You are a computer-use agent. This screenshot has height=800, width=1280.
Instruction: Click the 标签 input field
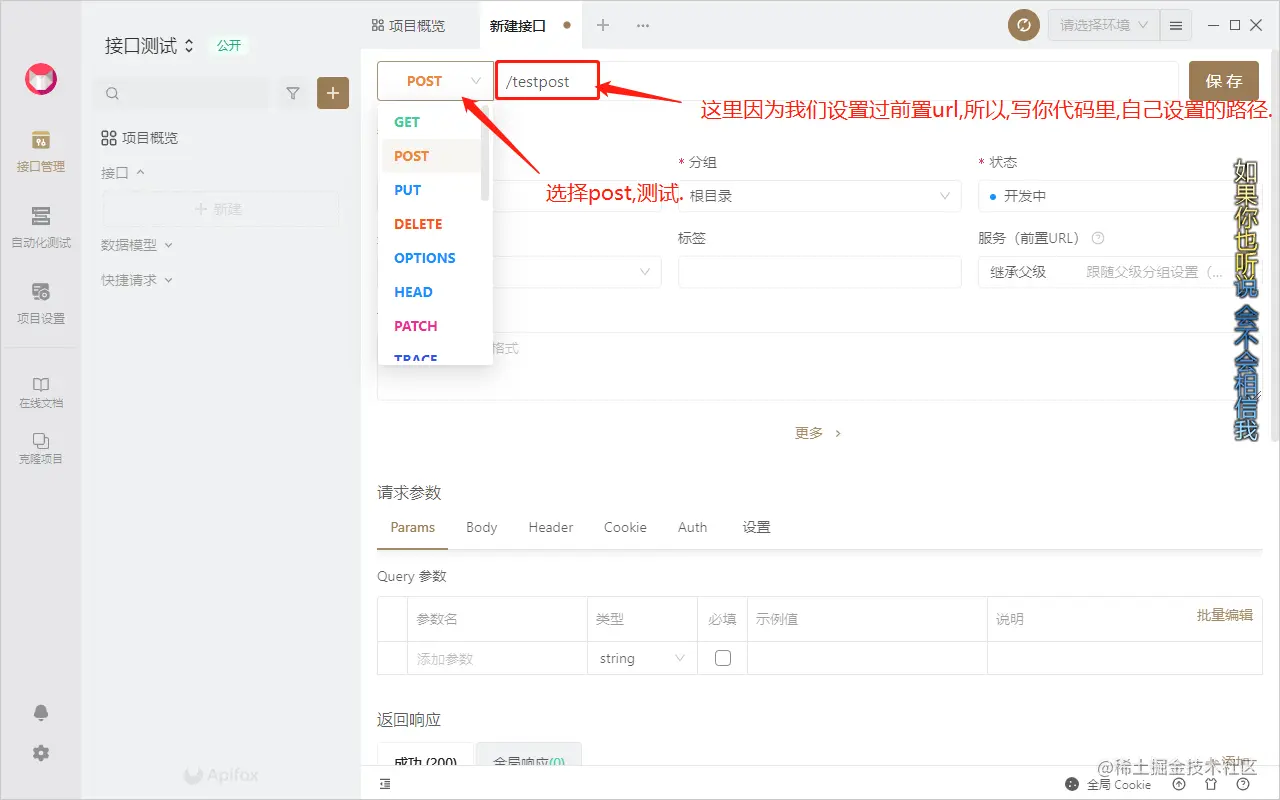tap(820, 272)
